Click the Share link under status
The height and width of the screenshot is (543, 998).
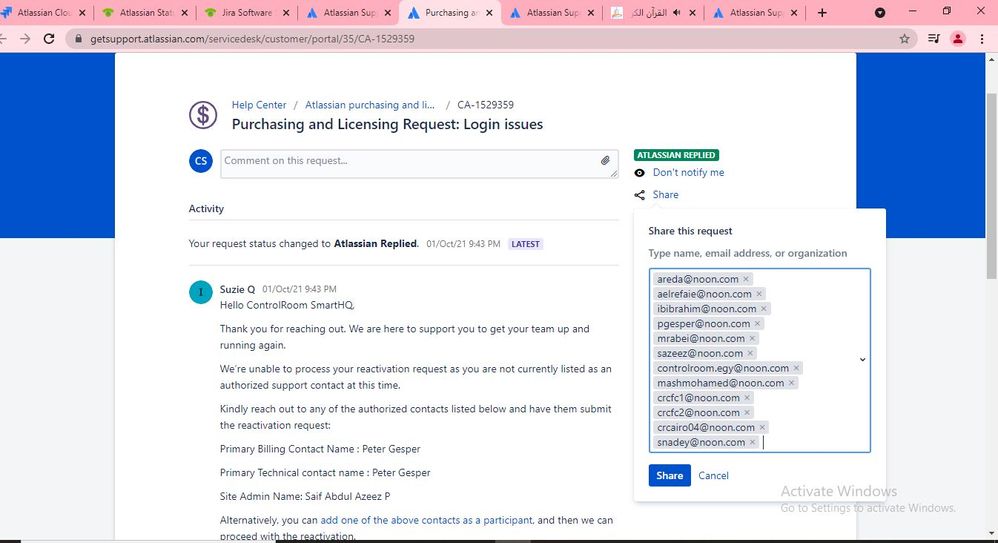pyautogui.click(x=665, y=195)
